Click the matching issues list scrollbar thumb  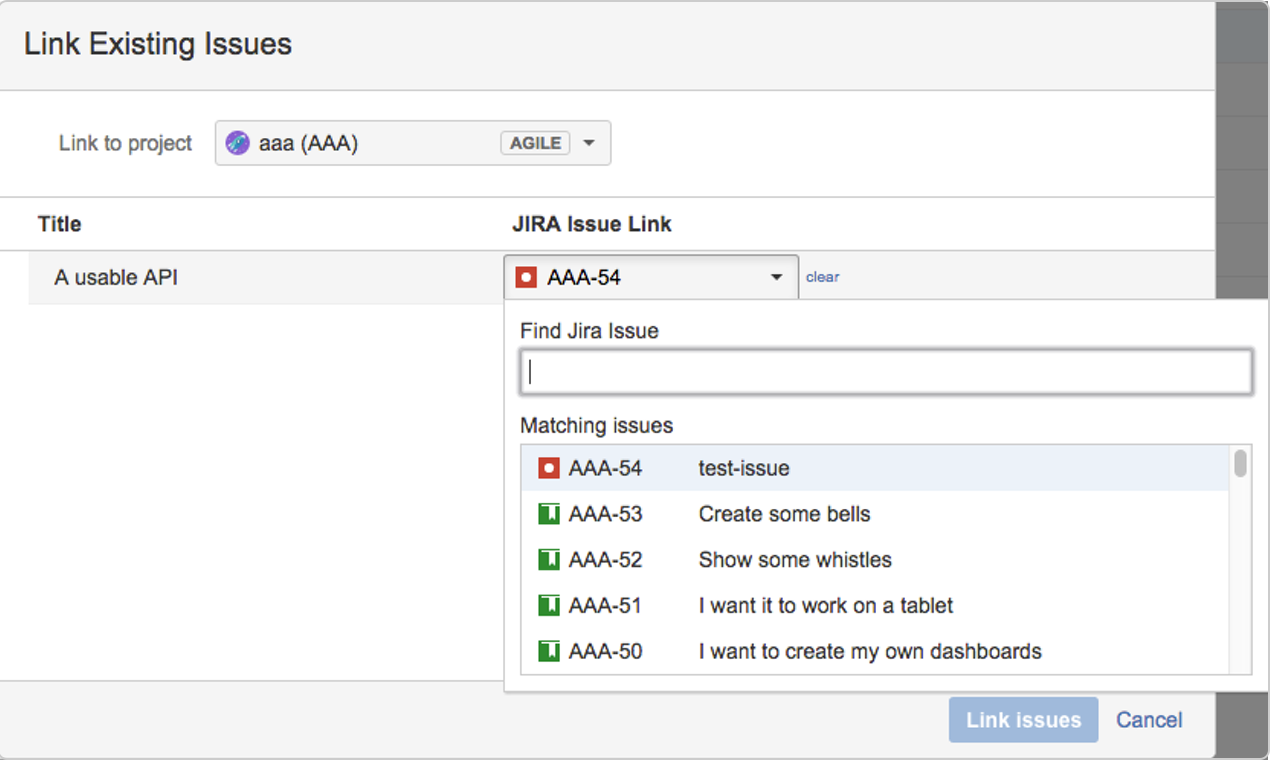pyautogui.click(x=1240, y=463)
